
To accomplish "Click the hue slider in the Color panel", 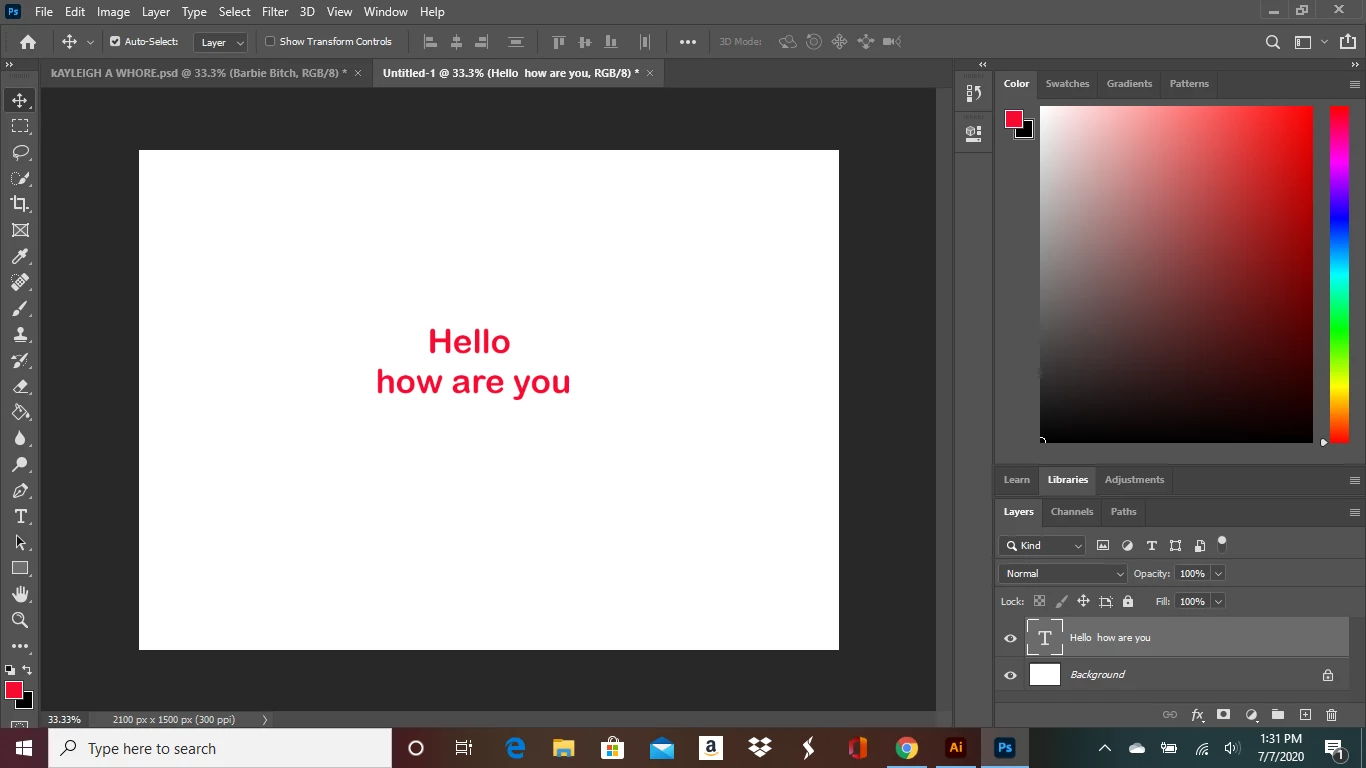I will [x=1339, y=274].
